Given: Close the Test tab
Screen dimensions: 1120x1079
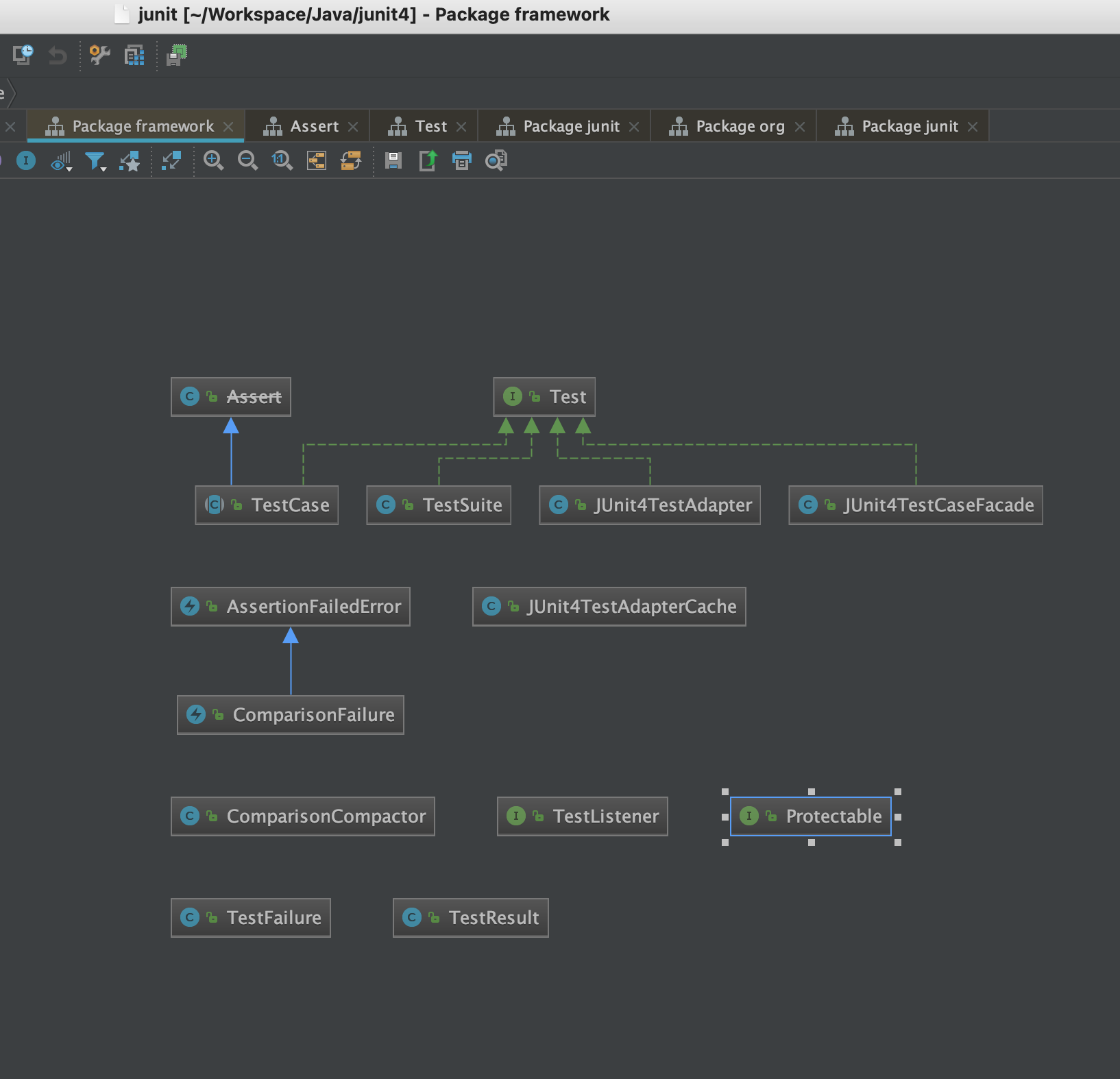Looking at the screenshot, I should [463, 125].
